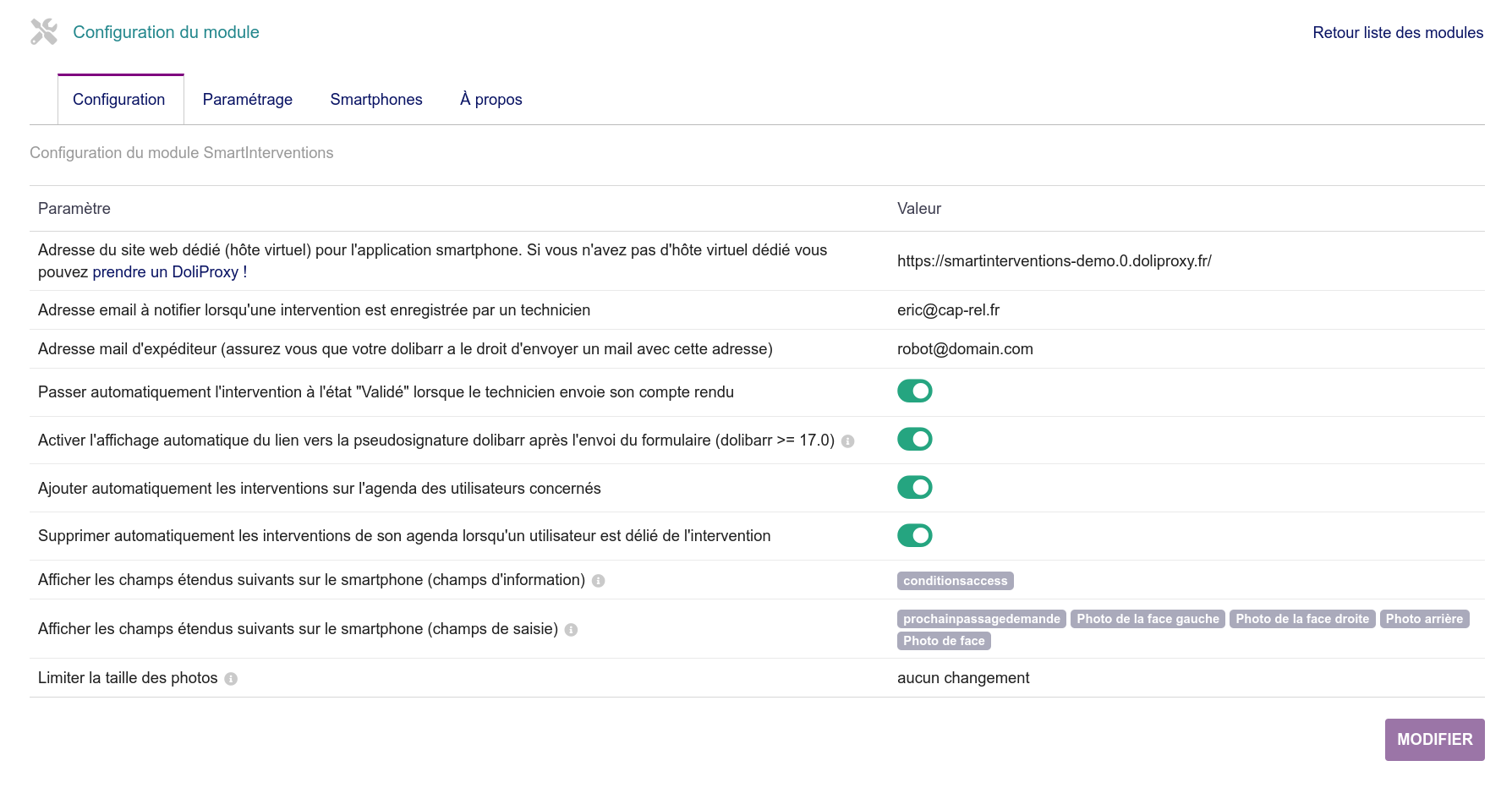1512x799 pixels.
Task: Disable automatic pseudosignature link display
Action: 914,440
